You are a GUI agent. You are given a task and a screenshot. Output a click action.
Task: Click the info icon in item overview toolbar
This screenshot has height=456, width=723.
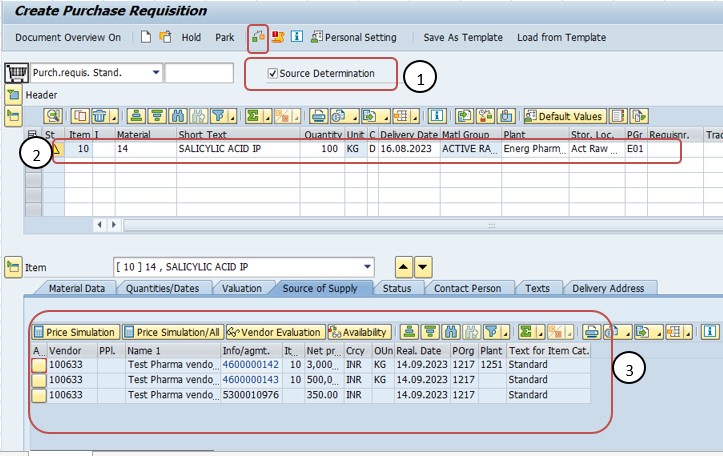coord(436,116)
